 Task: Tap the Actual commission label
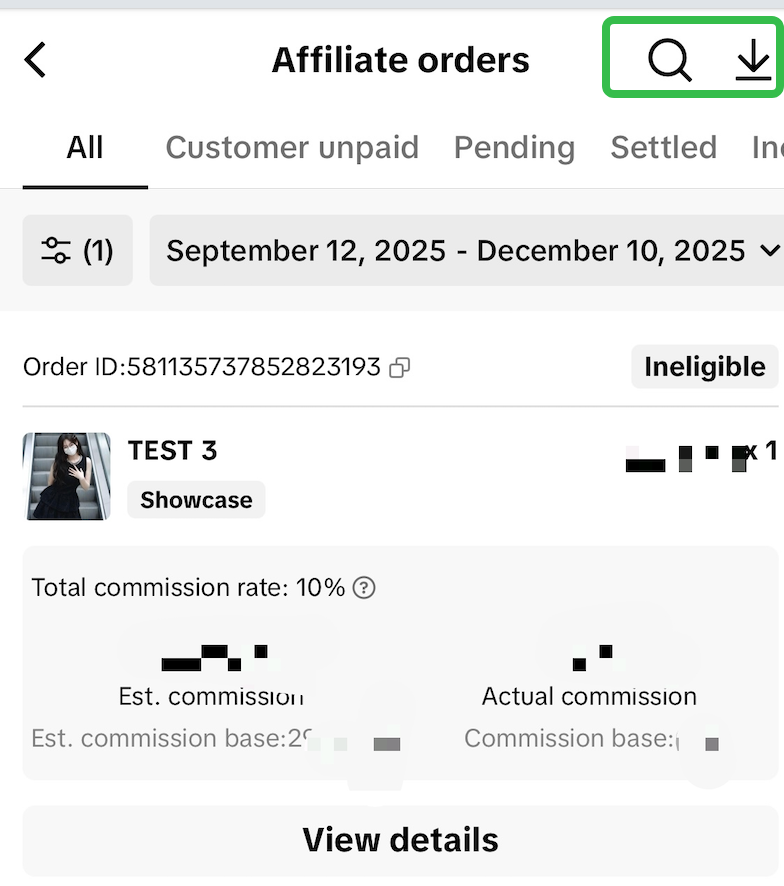click(589, 696)
